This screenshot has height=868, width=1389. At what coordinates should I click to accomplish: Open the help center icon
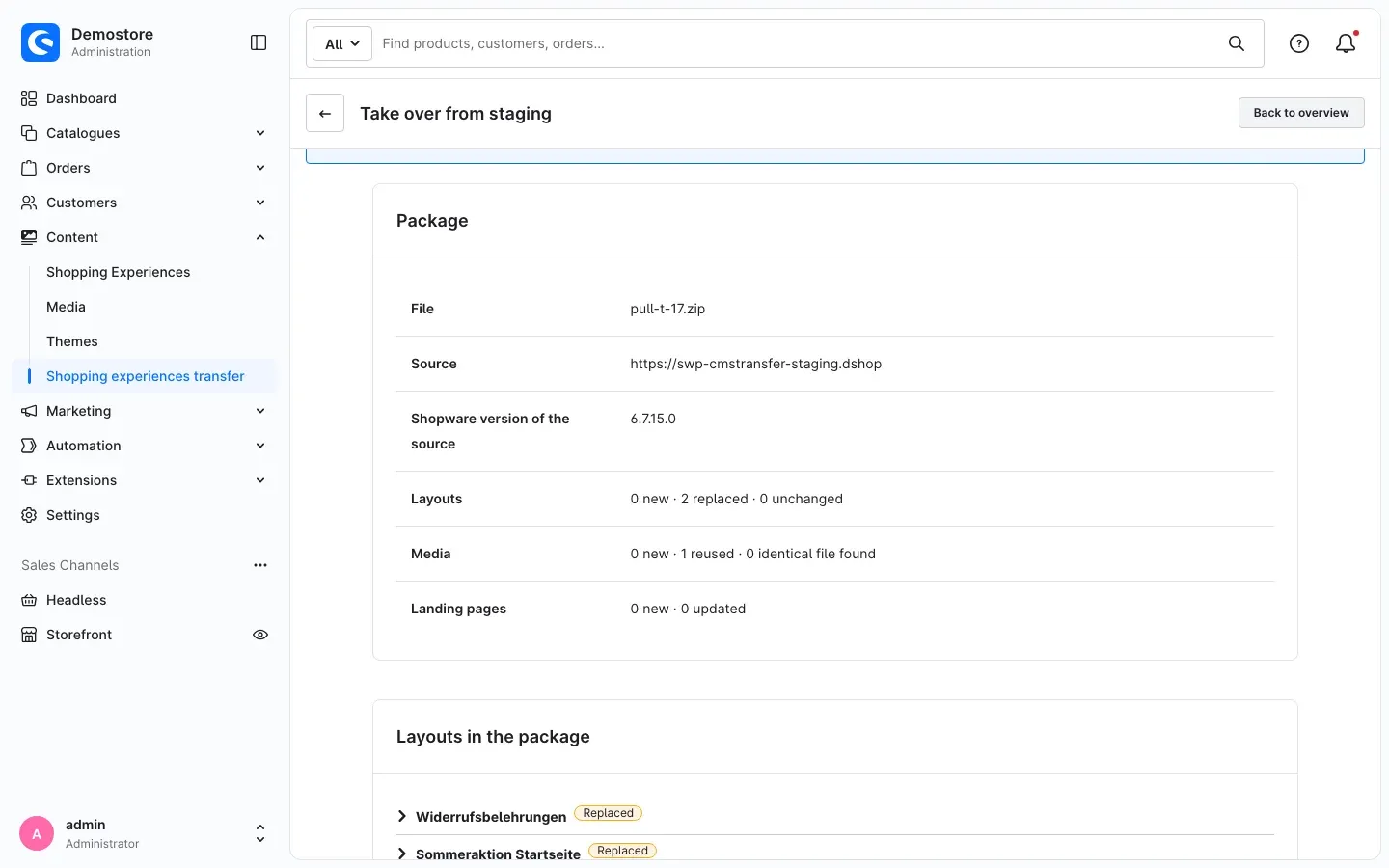(x=1299, y=43)
